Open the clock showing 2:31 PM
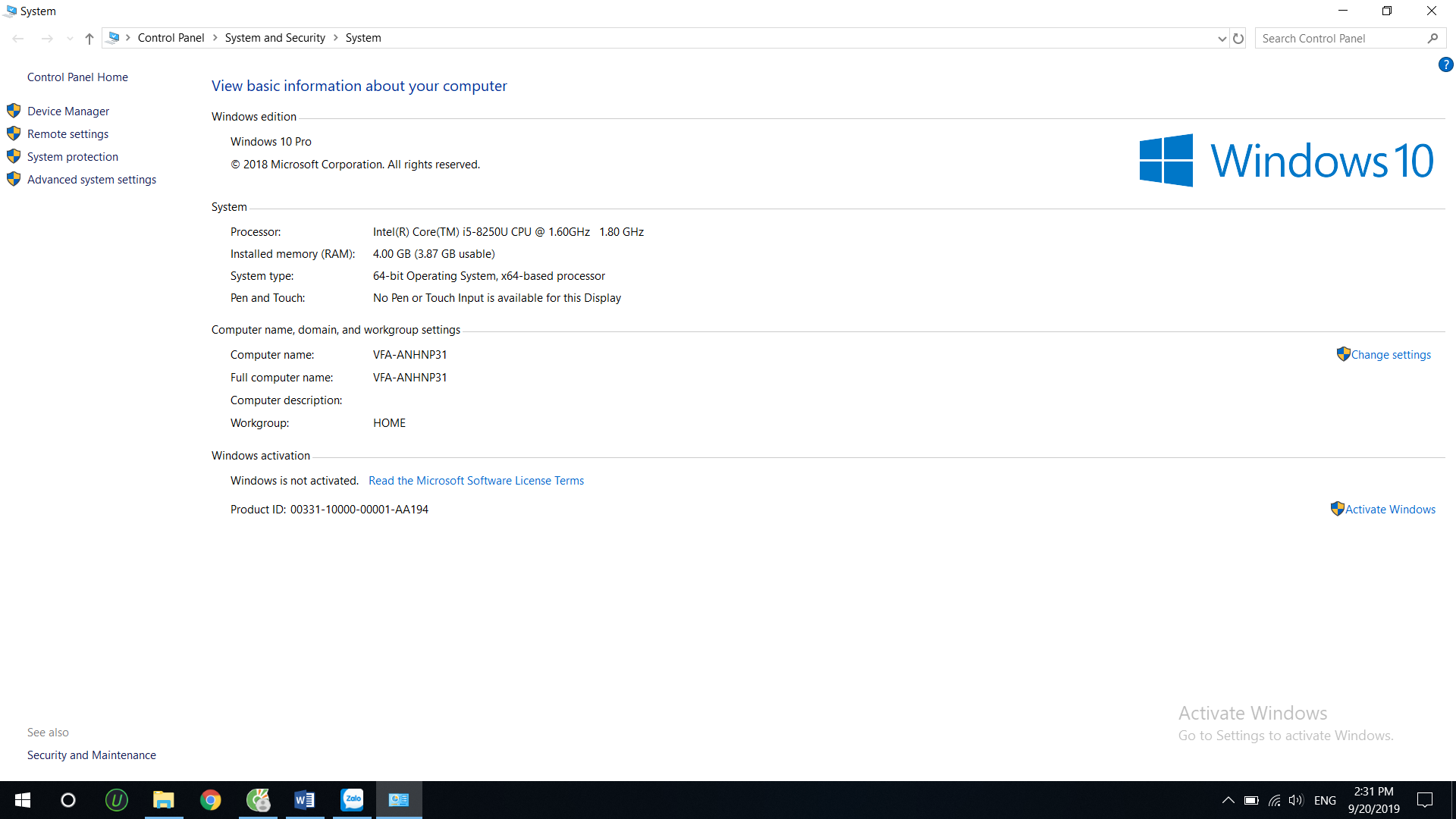Viewport: 1456px width, 819px height. (1373, 800)
